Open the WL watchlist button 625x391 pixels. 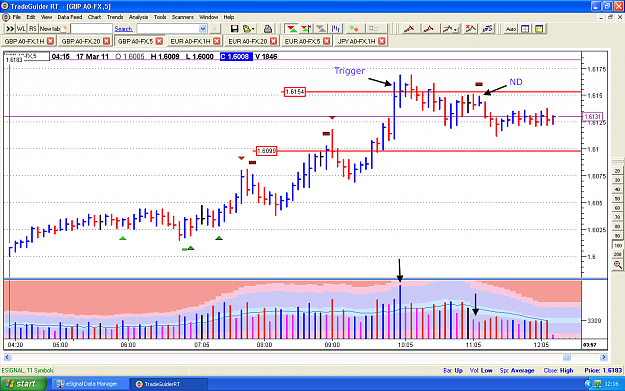point(21,29)
